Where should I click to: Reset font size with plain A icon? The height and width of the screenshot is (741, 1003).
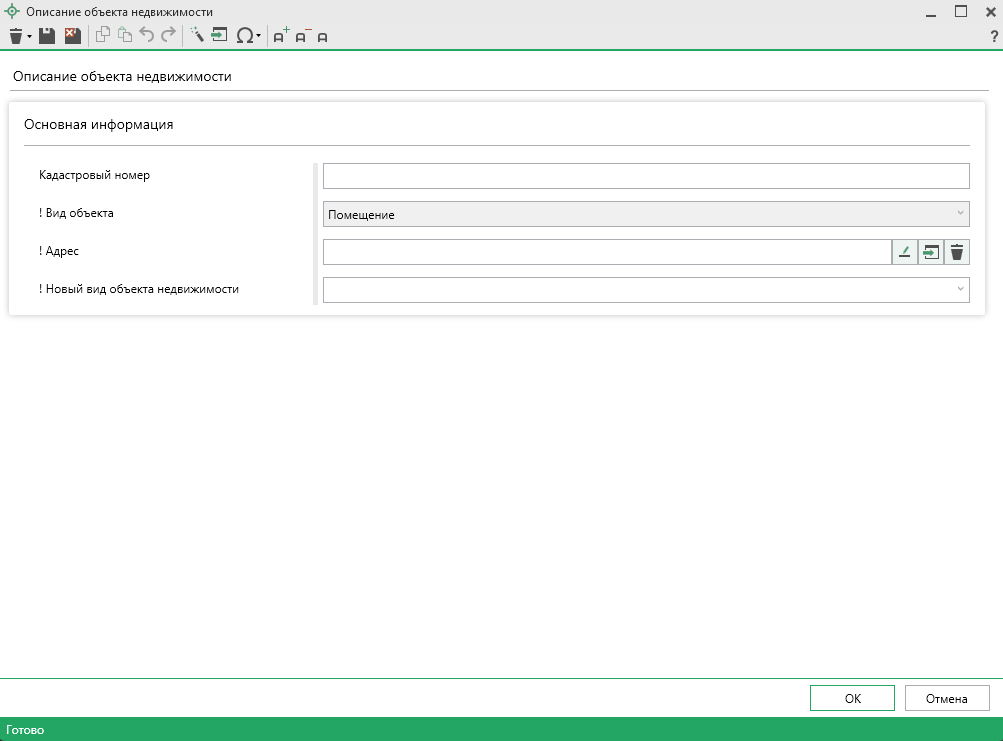click(x=322, y=37)
